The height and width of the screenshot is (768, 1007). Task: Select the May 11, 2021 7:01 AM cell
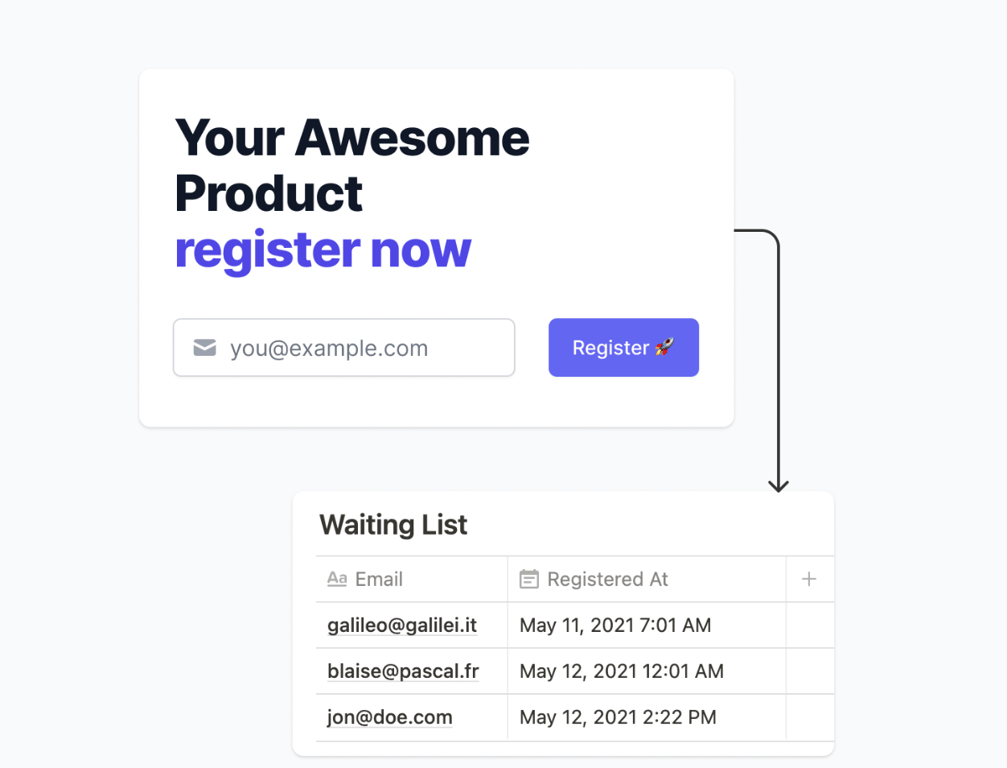615,626
